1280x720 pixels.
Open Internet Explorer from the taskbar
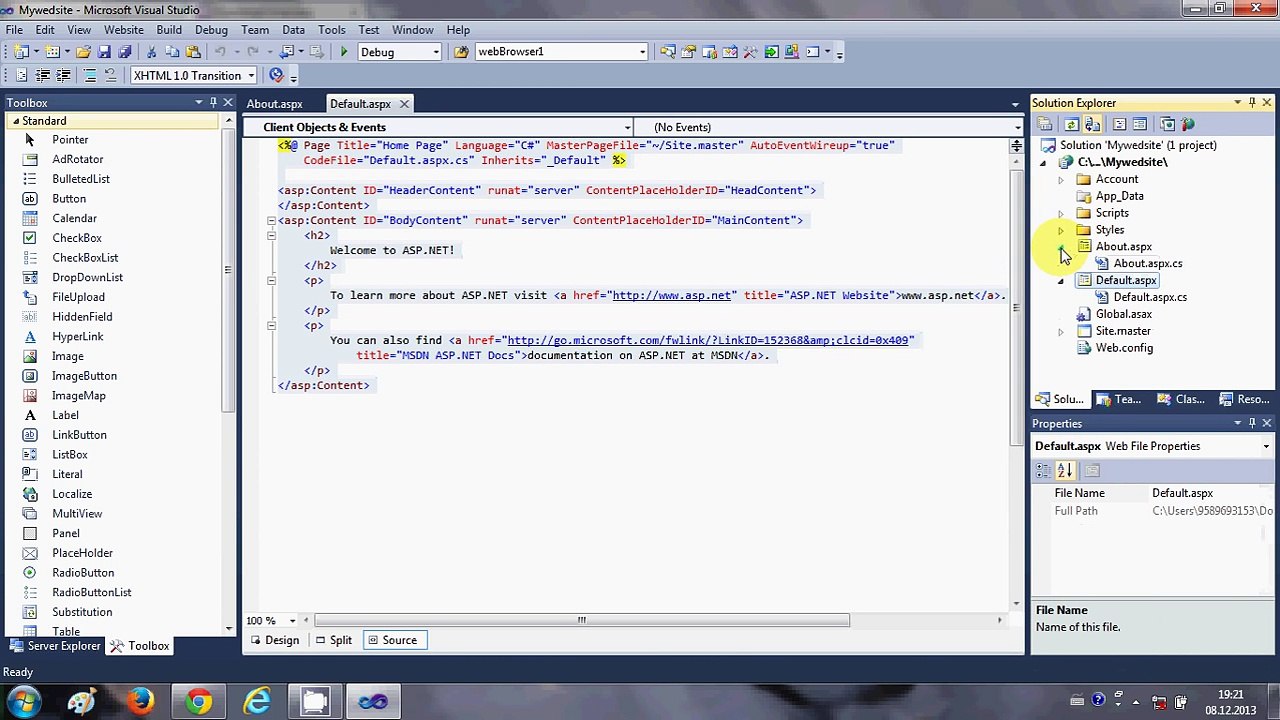tap(257, 702)
